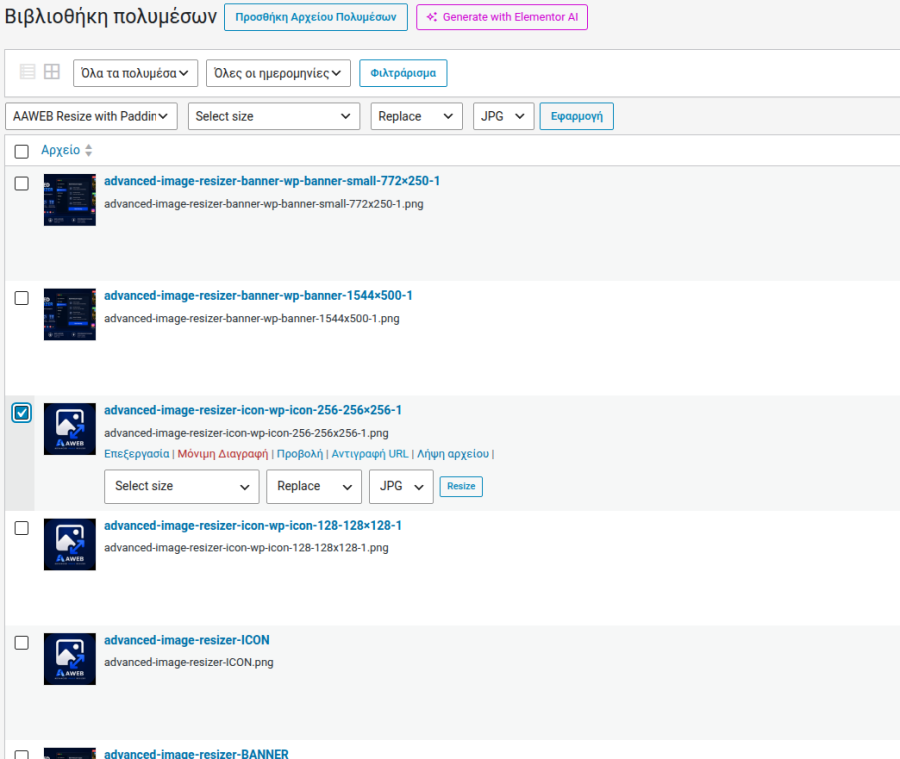
Task: Click Generate with Elementor AI button
Action: pyautogui.click(x=502, y=17)
